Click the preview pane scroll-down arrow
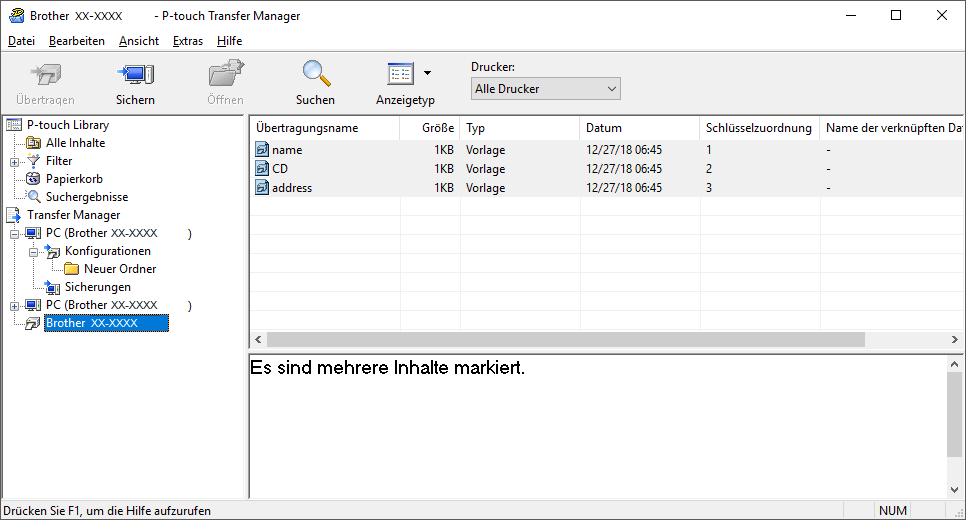 (954, 490)
